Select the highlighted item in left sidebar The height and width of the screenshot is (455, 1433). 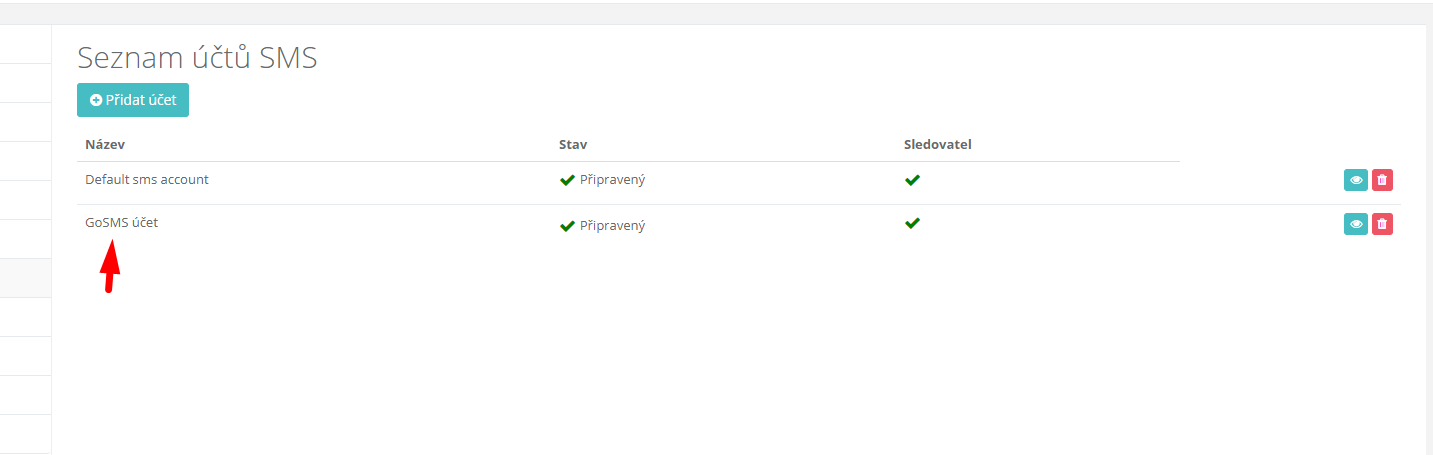coord(25,278)
